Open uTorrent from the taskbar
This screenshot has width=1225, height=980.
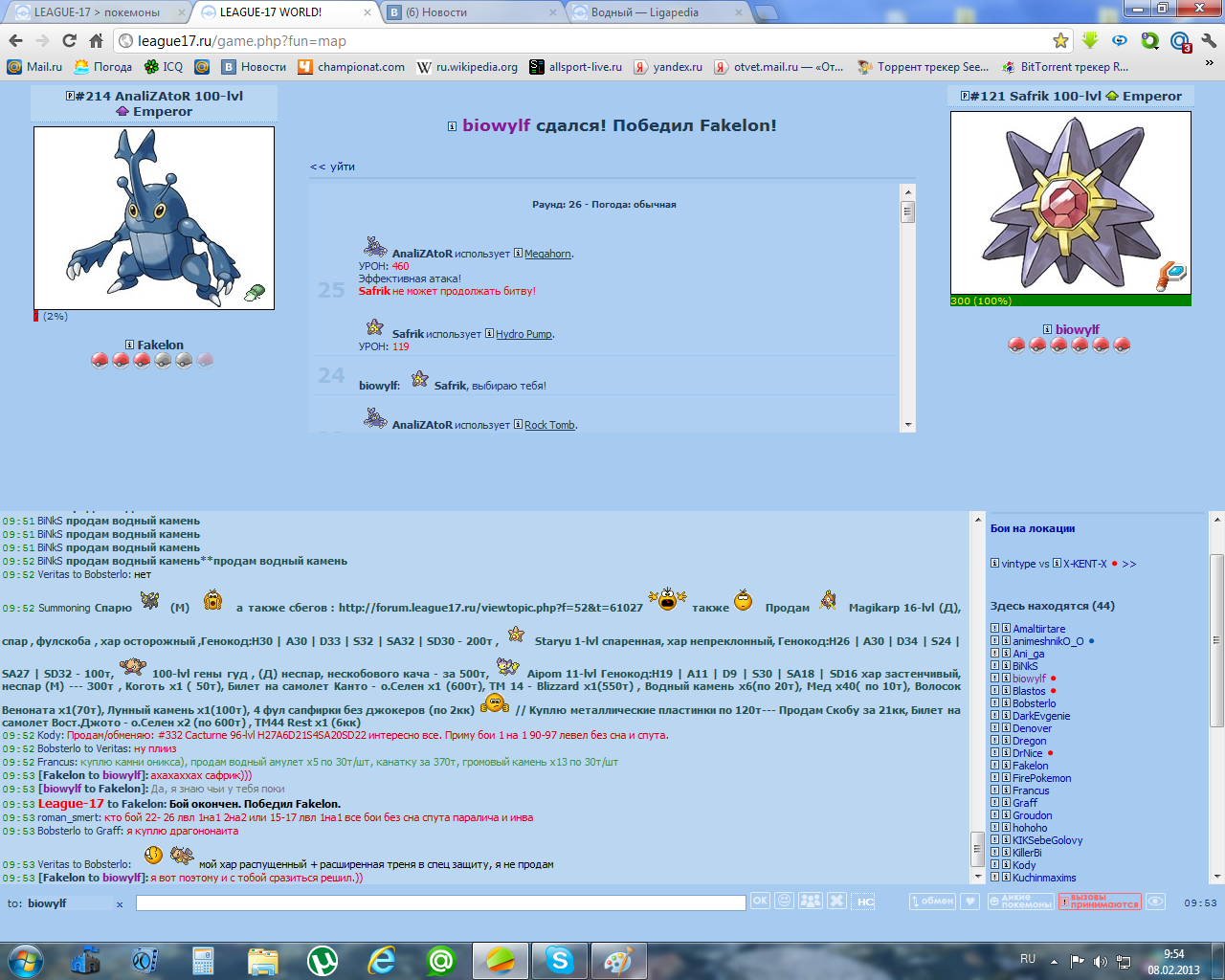point(323,960)
